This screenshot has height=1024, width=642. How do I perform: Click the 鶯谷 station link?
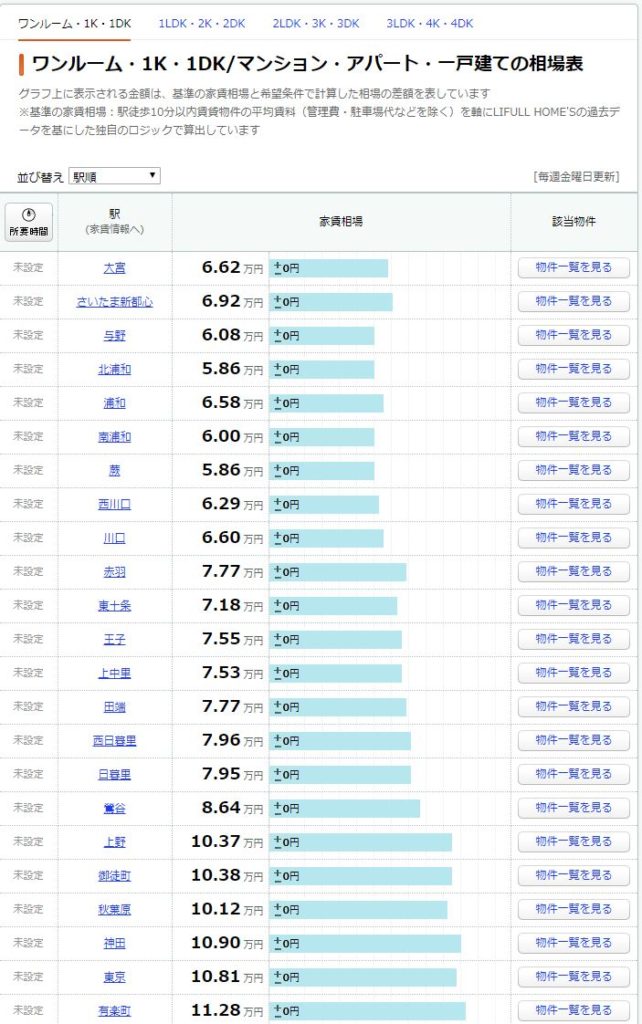pos(114,808)
